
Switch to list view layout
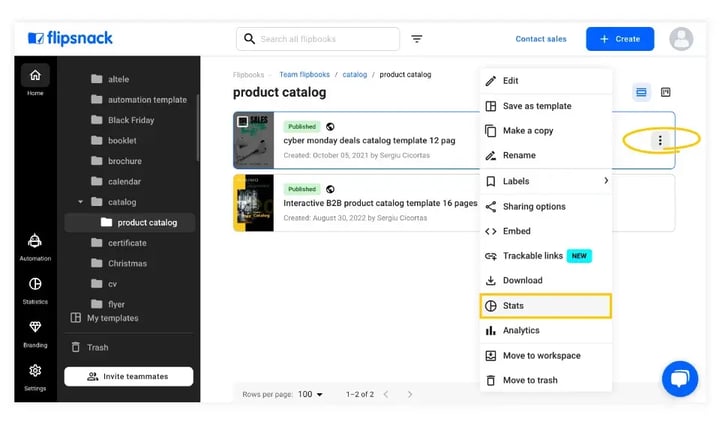[641, 92]
